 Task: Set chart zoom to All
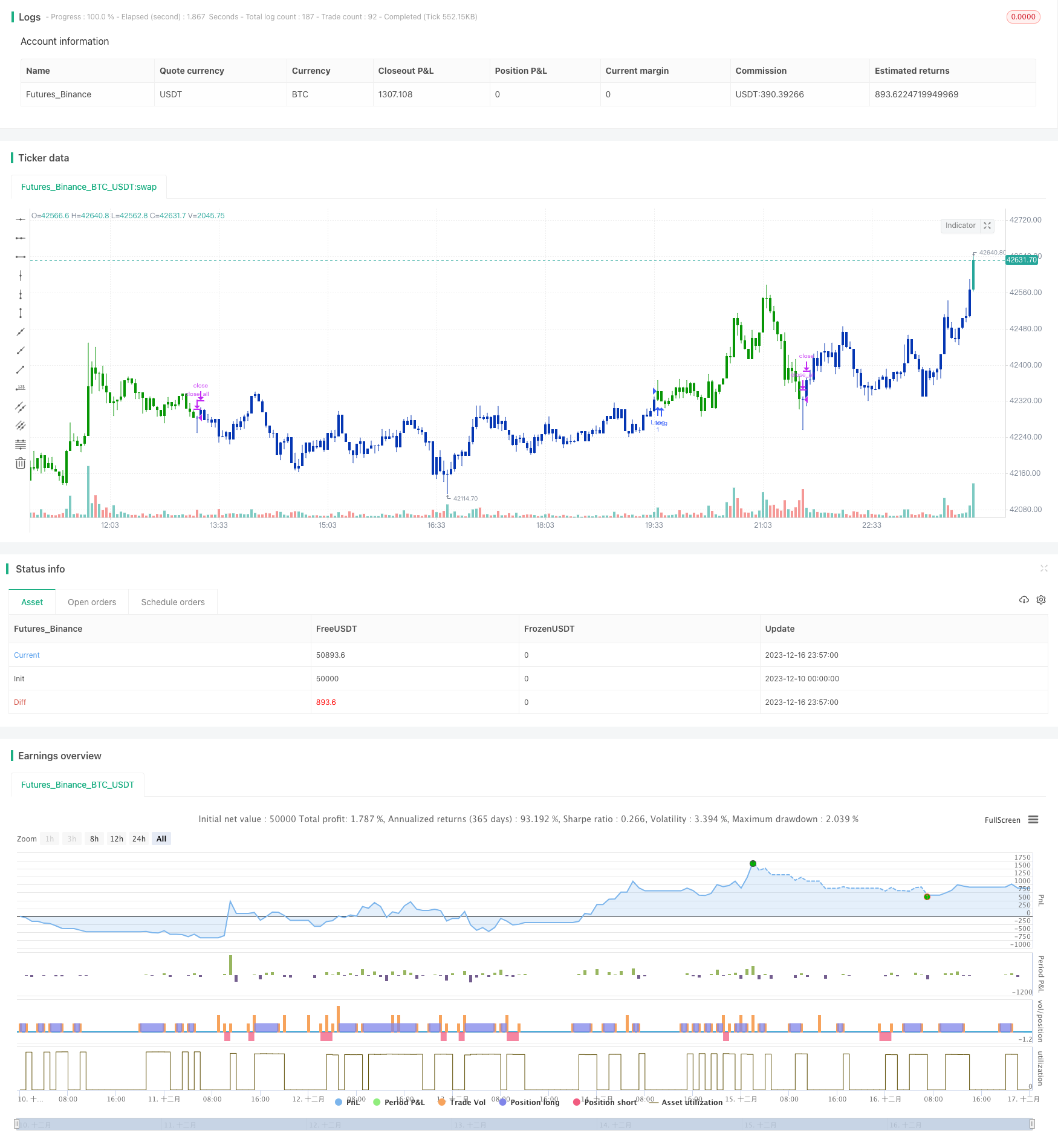161,838
